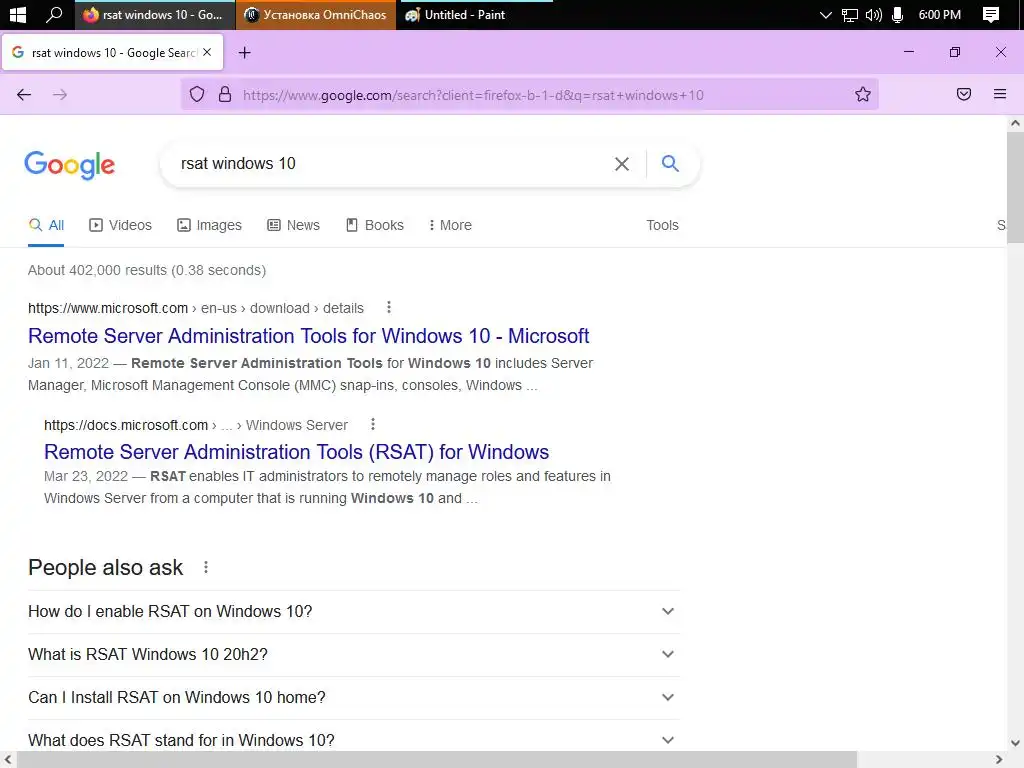Viewport: 1024px width, 768px height.
Task: Switch to Firefox taskbar window
Action: (x=155, y=14)
